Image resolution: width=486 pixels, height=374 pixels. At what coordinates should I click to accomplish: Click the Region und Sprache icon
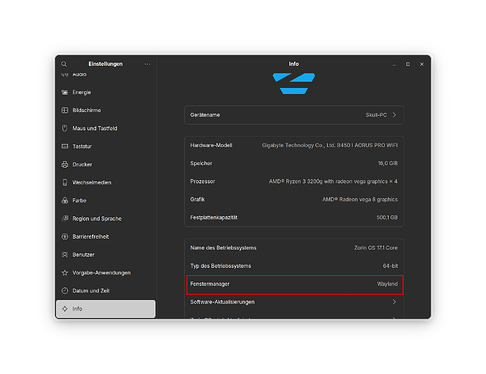click(x=65, y=218)
